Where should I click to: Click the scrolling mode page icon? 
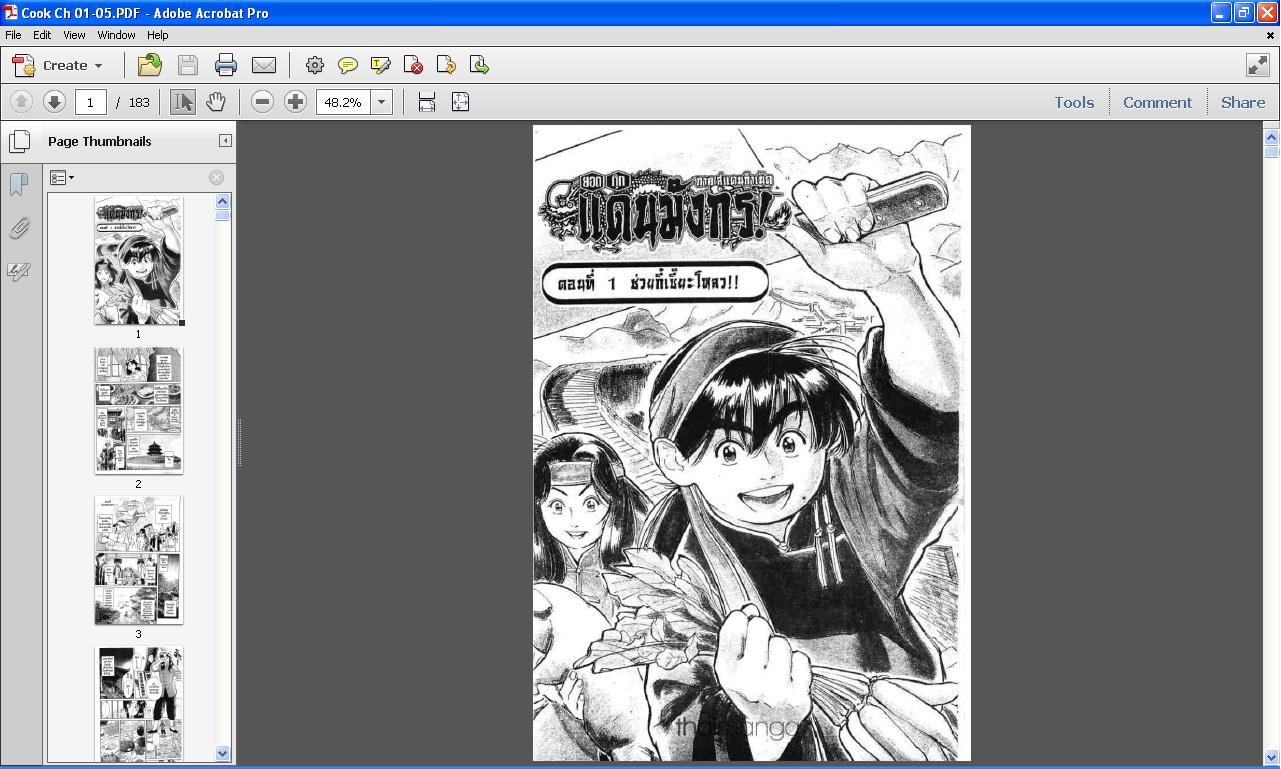pos(427,102)
